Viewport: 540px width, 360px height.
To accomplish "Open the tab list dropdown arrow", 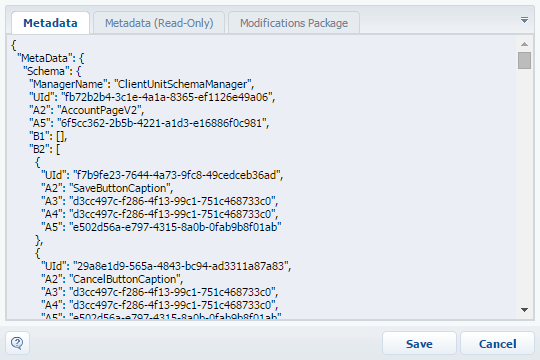I will [524, 20].
